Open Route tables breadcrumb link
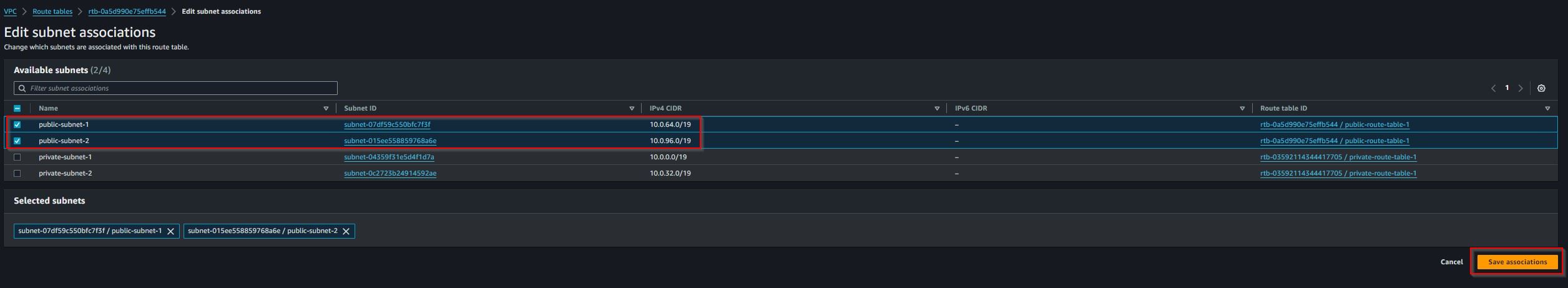 [52, 11]
